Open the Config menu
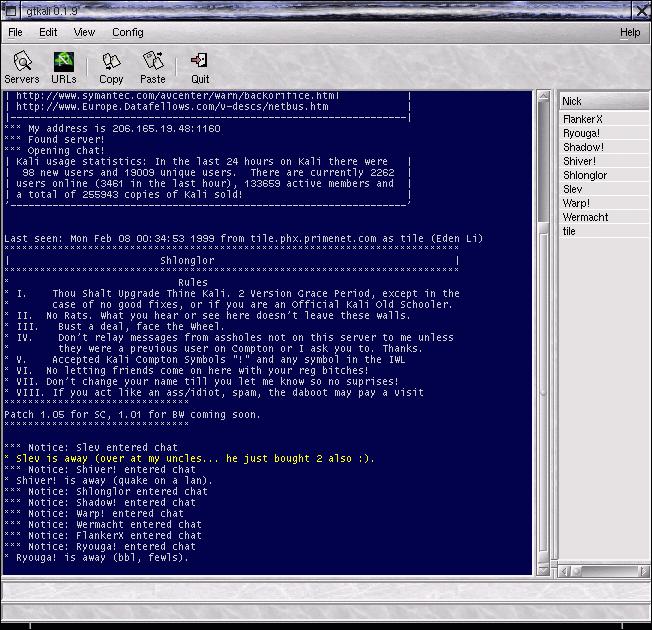This screenshot has height=630, width=652. click(127, 32)
